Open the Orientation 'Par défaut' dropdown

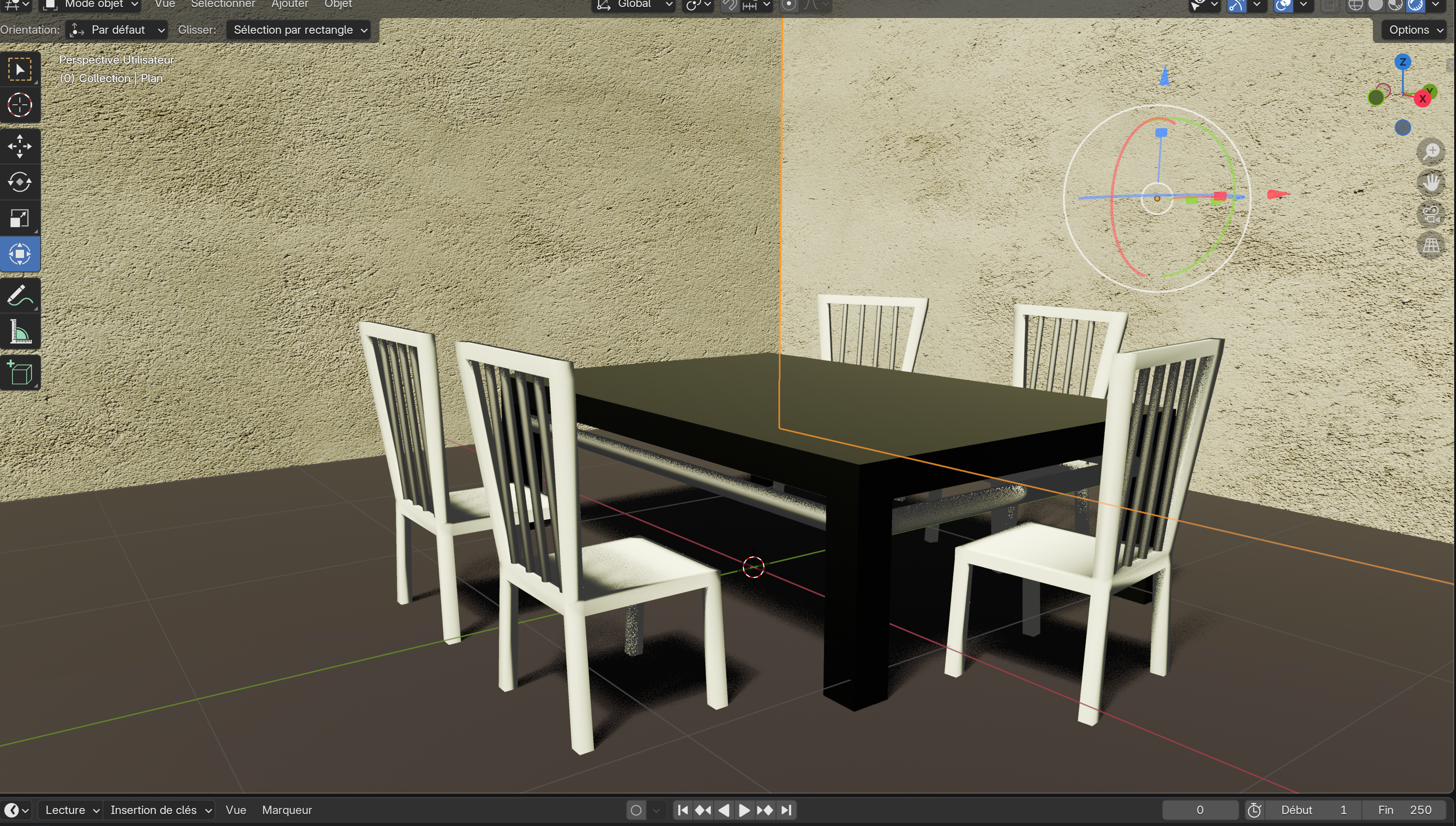pos(117,30)
